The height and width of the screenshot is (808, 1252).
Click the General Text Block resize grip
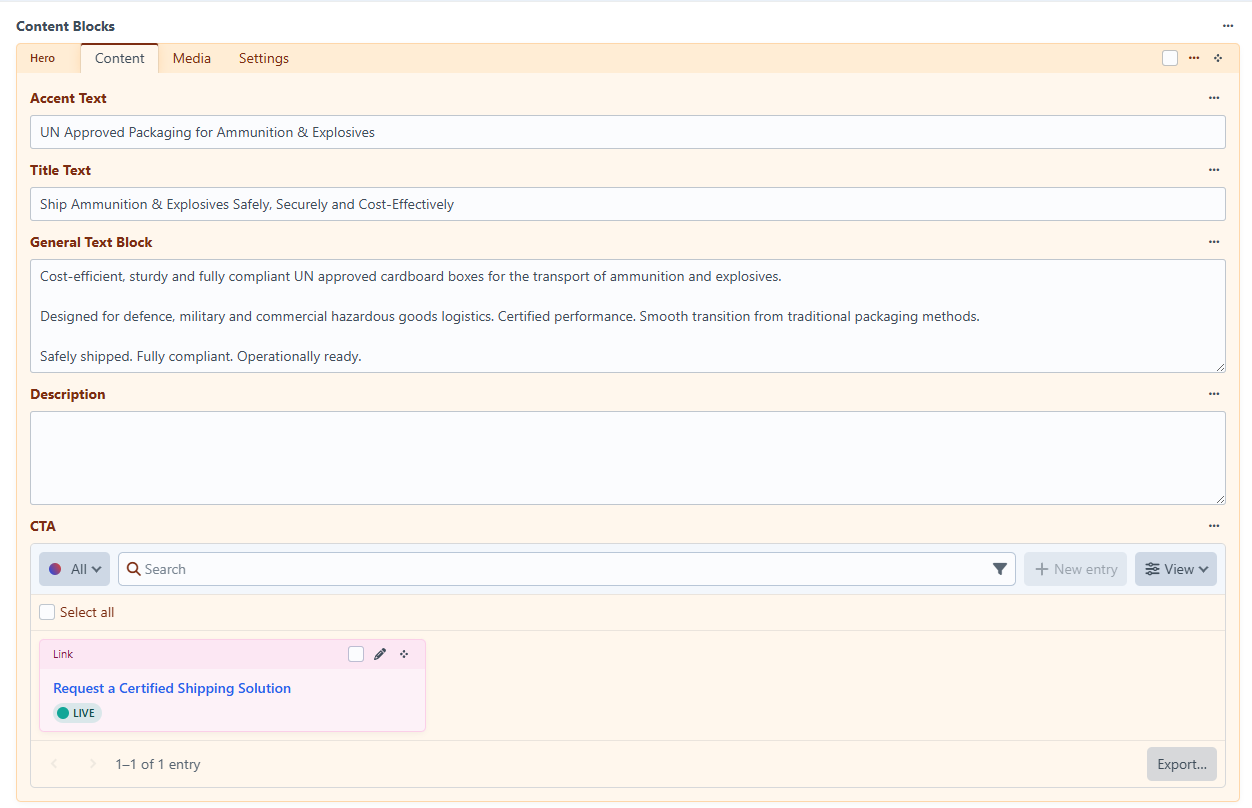[1219, 366]
